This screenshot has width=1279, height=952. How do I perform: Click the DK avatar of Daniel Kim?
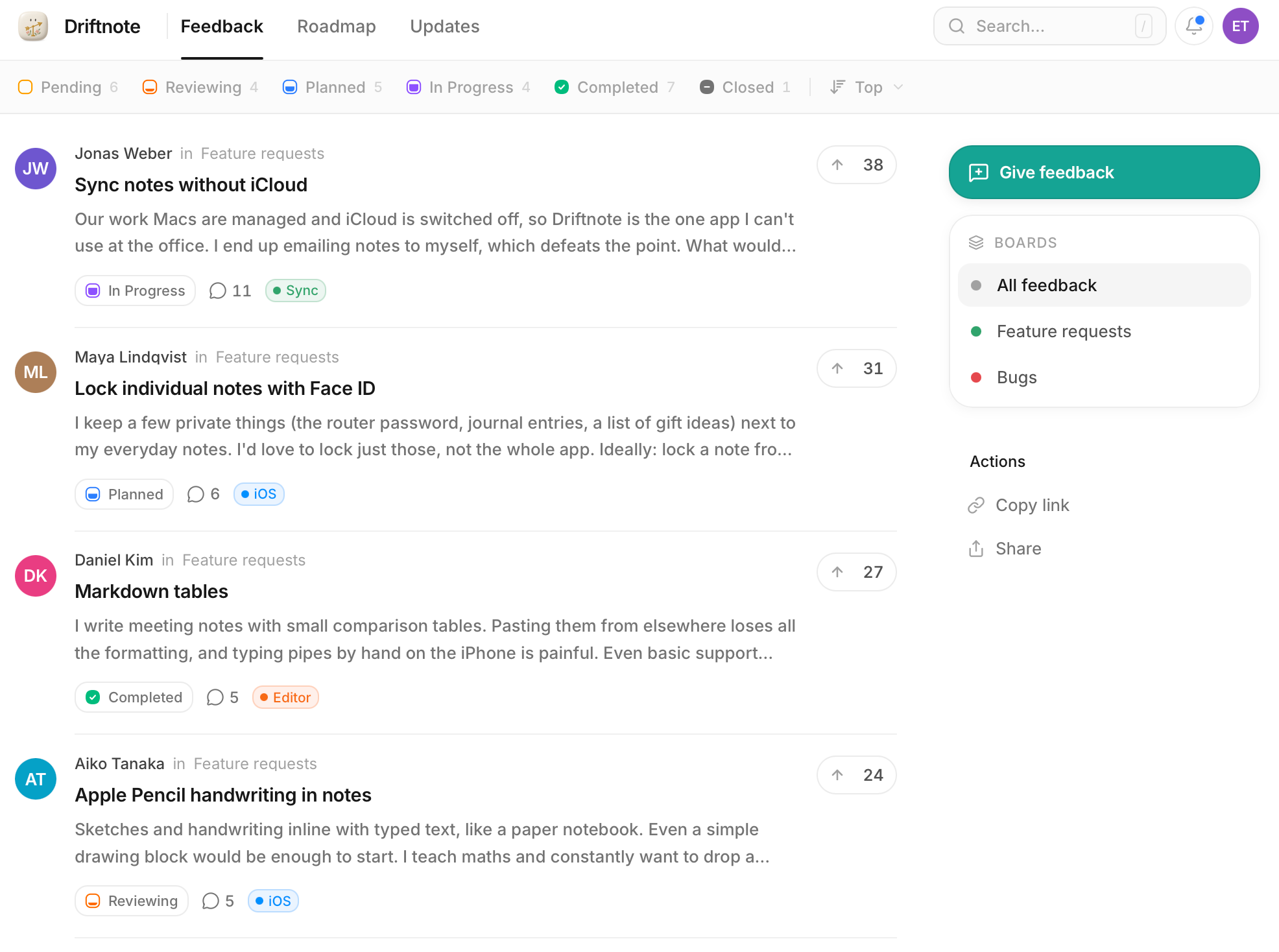point(36,576)
